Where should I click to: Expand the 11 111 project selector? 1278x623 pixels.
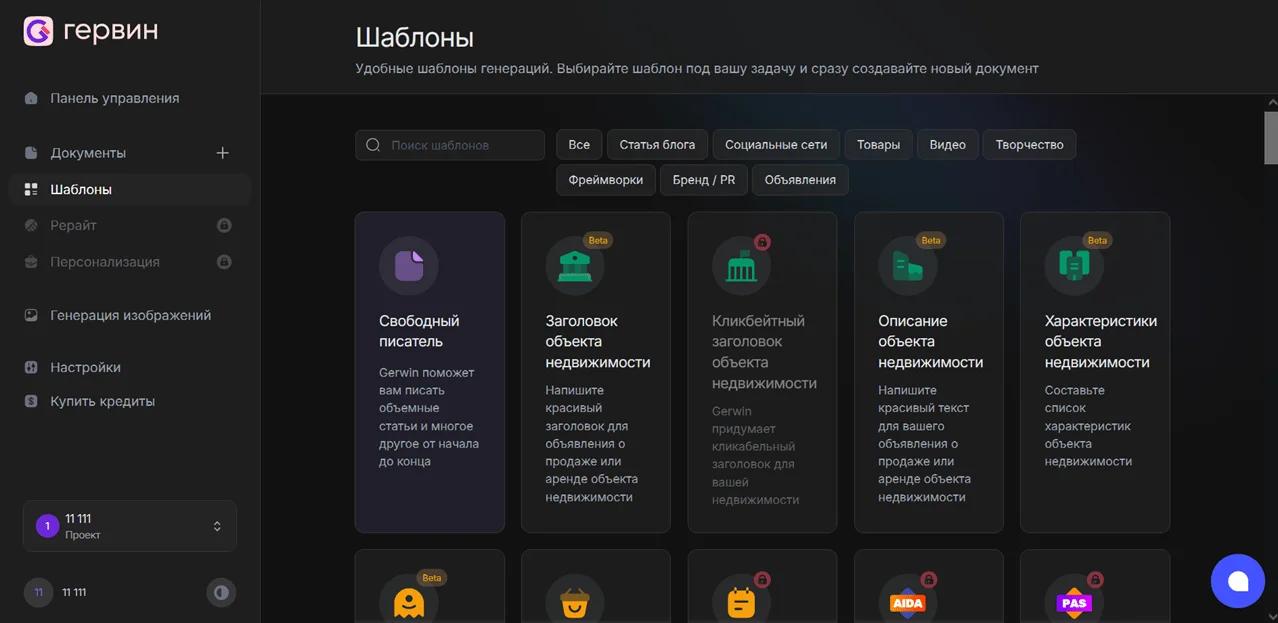[130, 526]
